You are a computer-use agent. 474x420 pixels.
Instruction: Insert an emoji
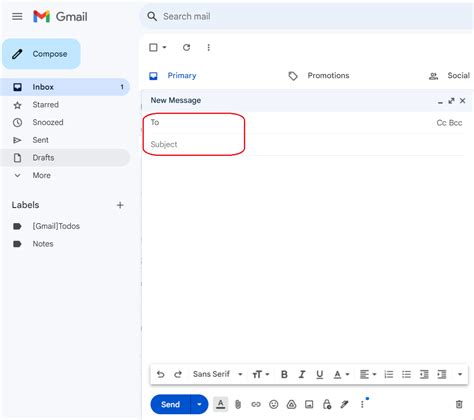274,405
